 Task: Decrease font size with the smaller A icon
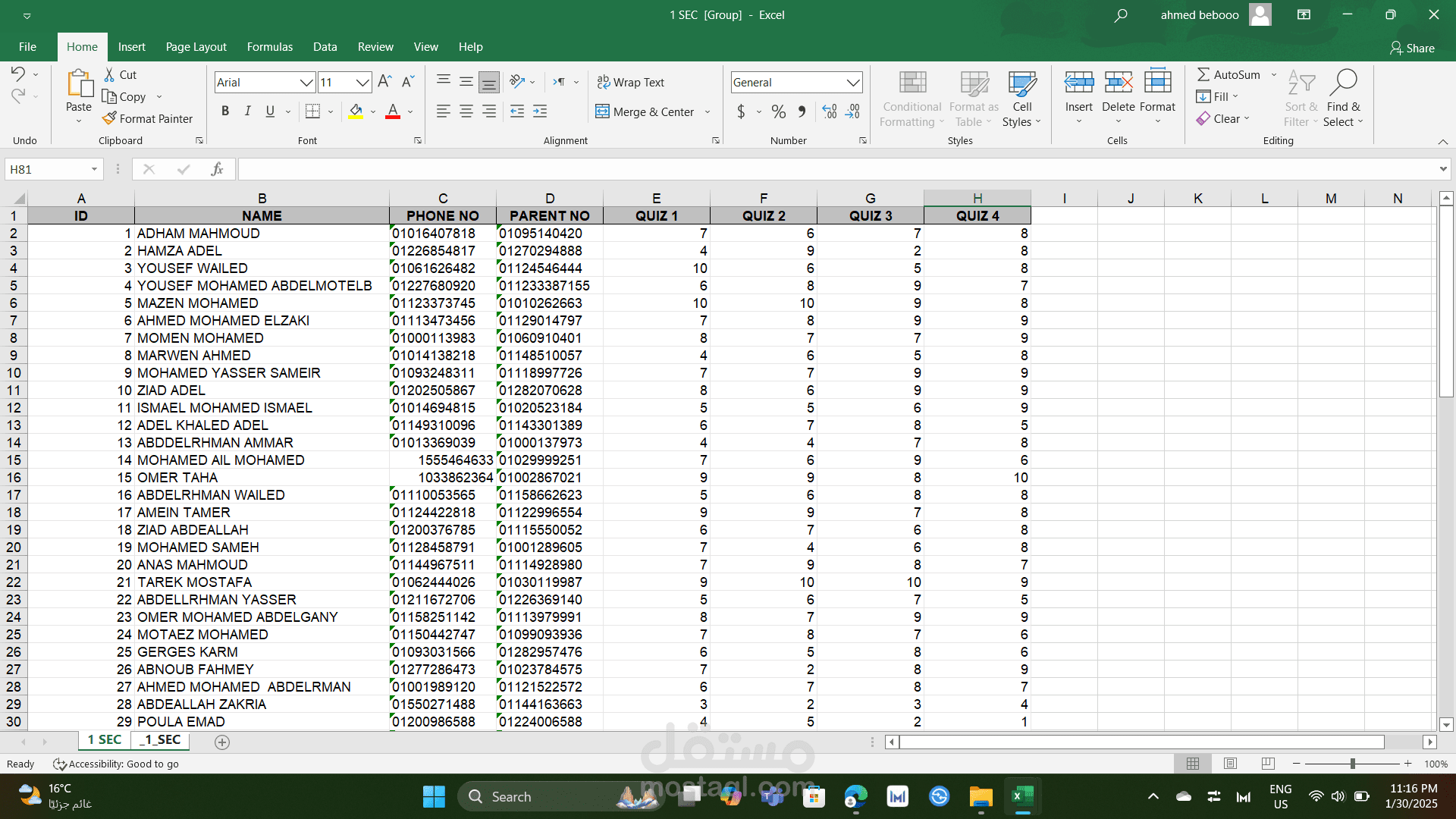(x=408, y=82)
